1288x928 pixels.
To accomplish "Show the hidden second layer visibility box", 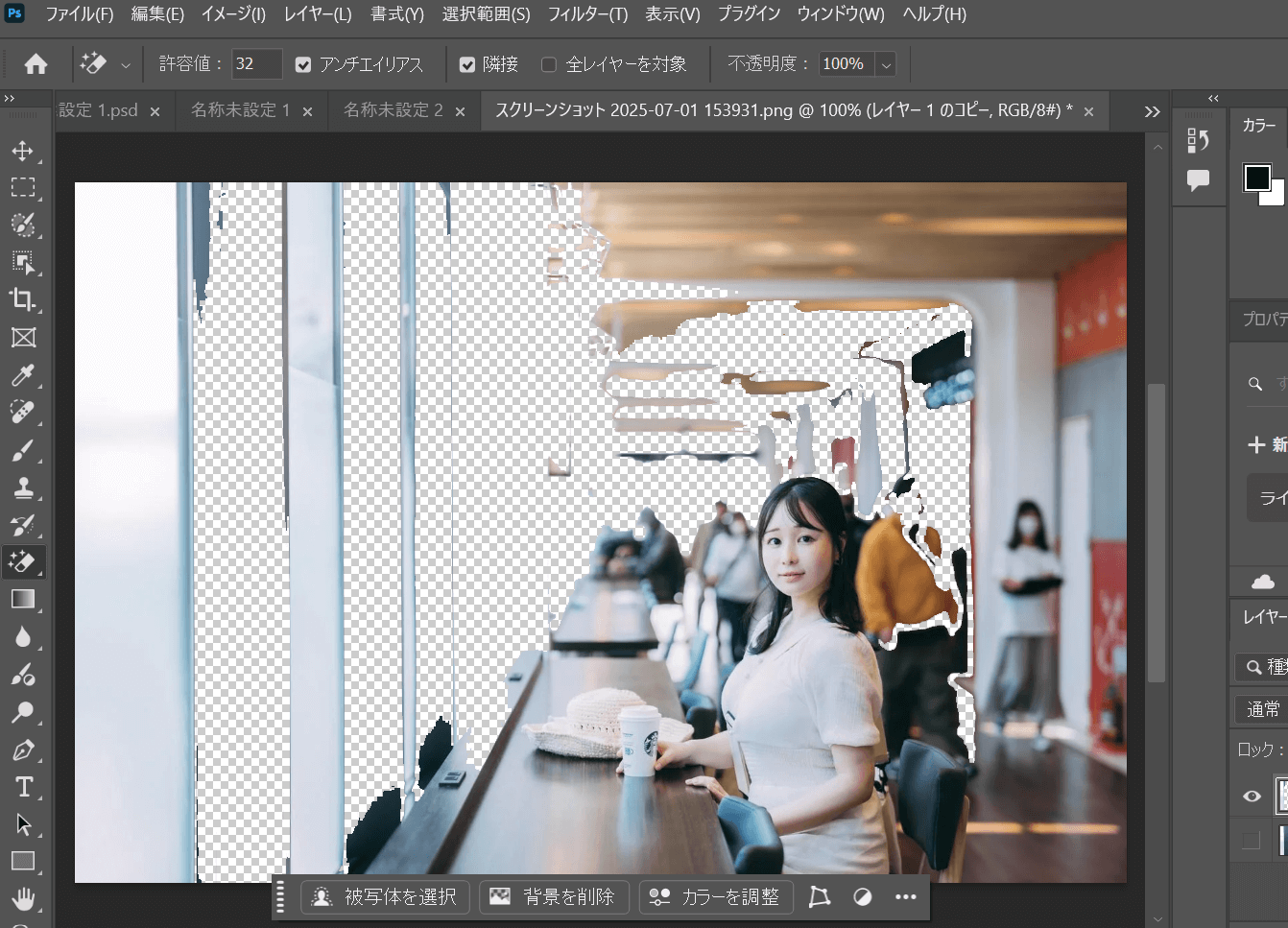I will [x=1252, y=841].
